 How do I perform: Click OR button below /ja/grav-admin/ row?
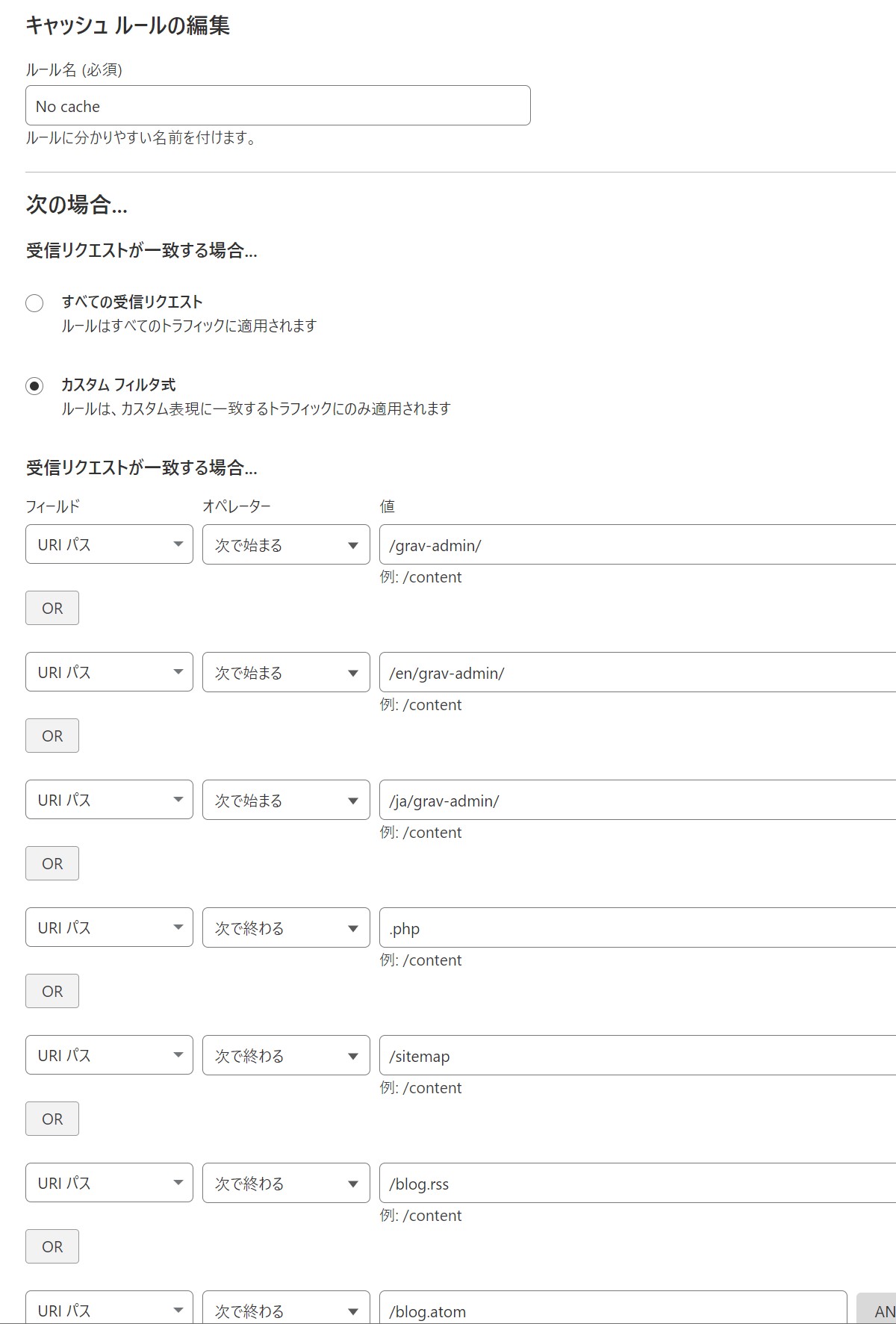point(52,863)
